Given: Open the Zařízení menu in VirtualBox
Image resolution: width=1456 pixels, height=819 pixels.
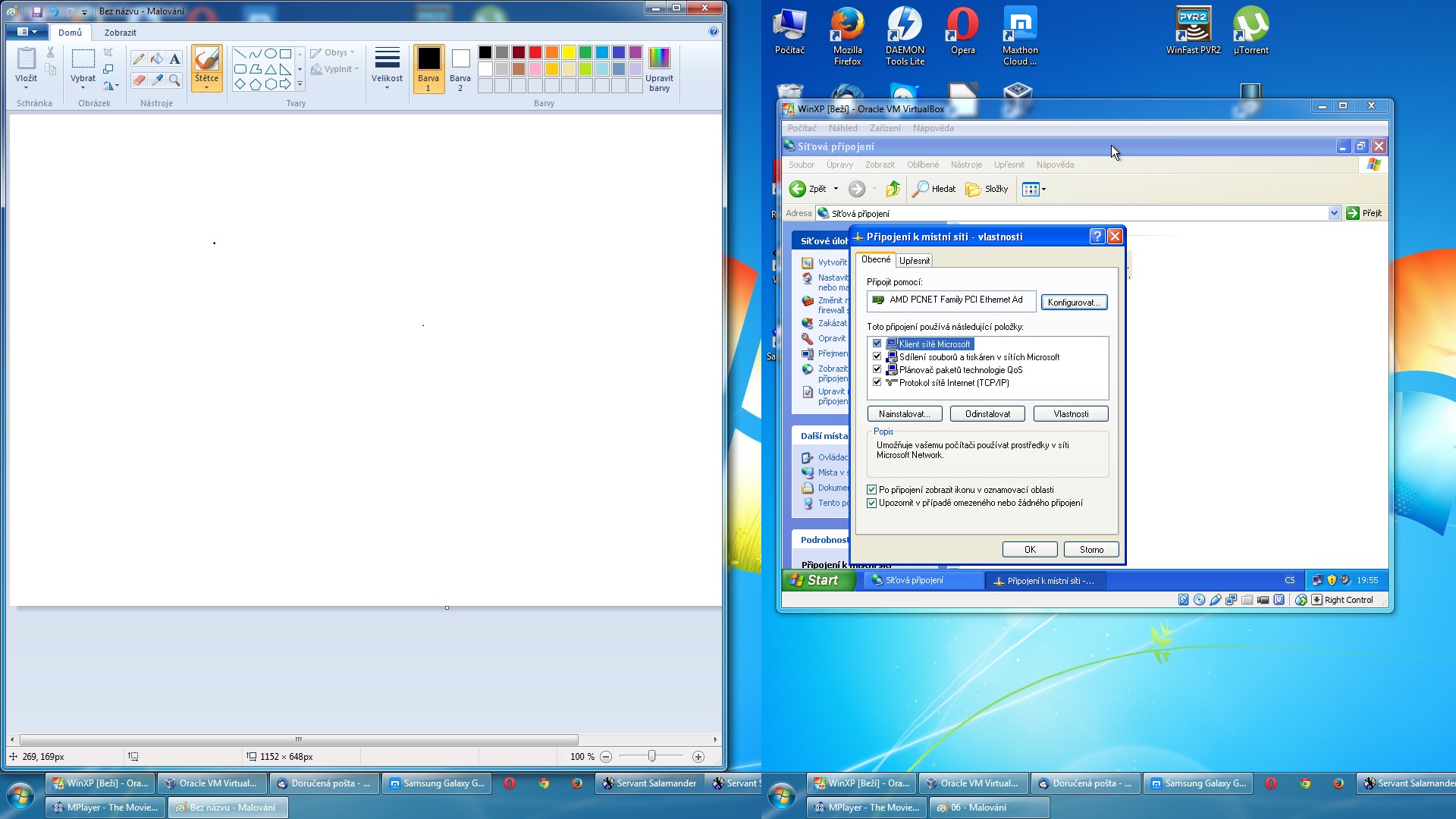Looking at the screenshot, I should [x=885, y=128].
